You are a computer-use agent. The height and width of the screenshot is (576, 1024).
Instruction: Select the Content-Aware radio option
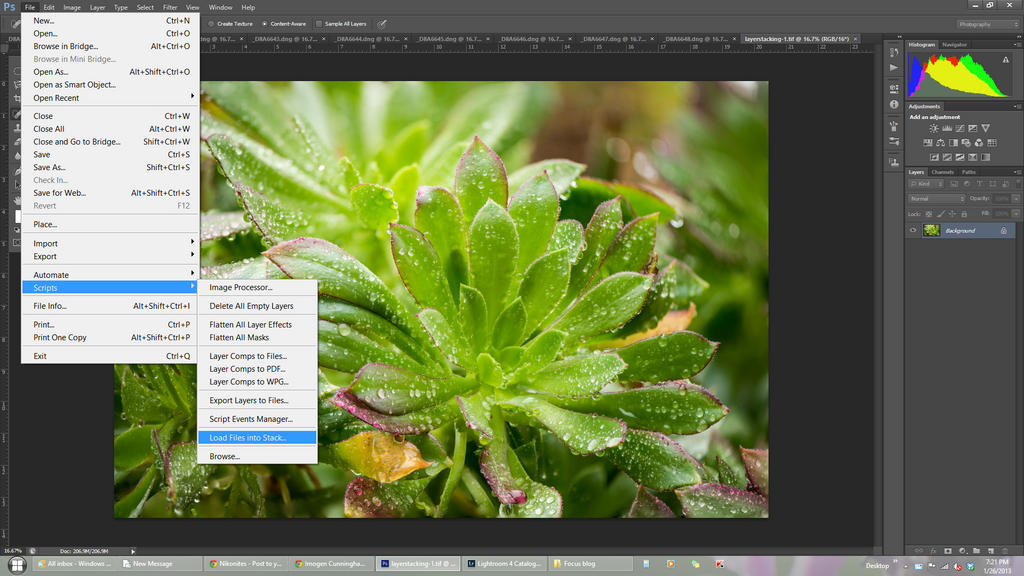point(264,24)
